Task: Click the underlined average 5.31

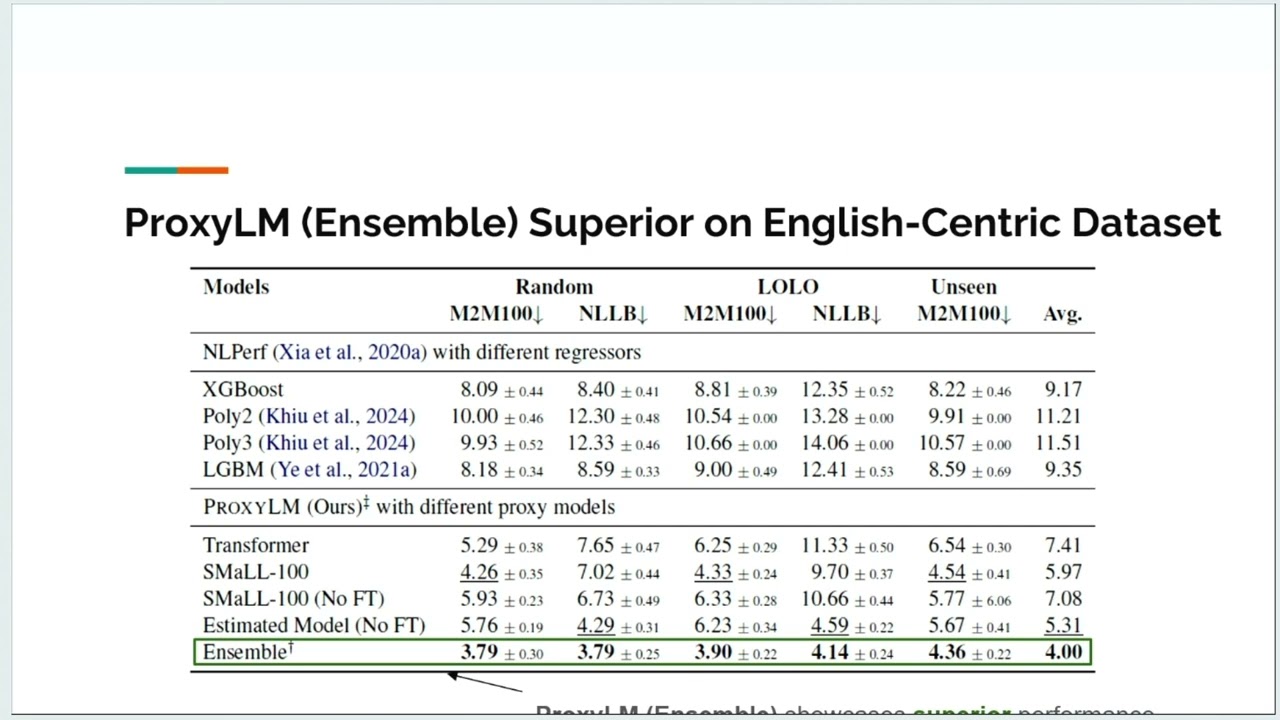Action: [x=1063, y=626]
